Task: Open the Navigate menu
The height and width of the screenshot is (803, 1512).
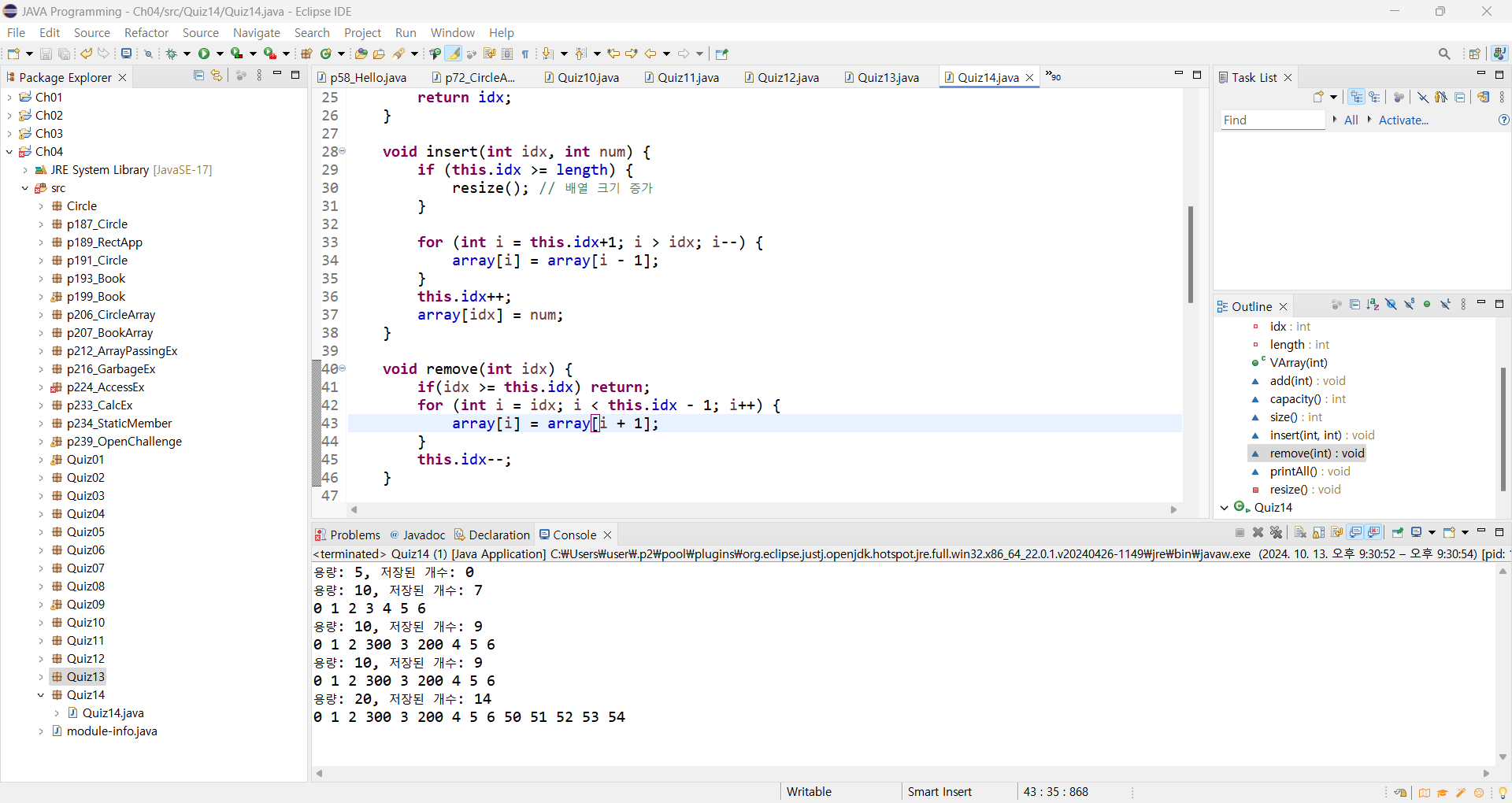Action: (257, 32)
